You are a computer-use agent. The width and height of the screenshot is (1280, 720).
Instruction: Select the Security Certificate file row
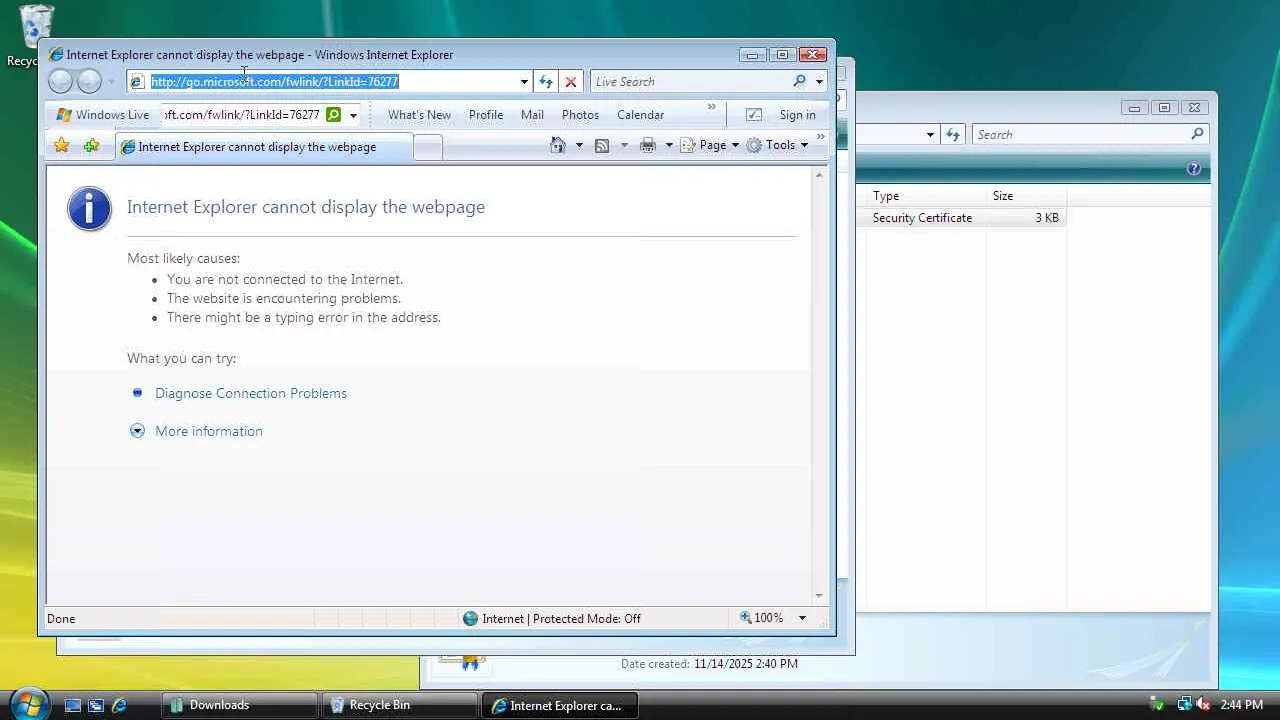(961, 218)
